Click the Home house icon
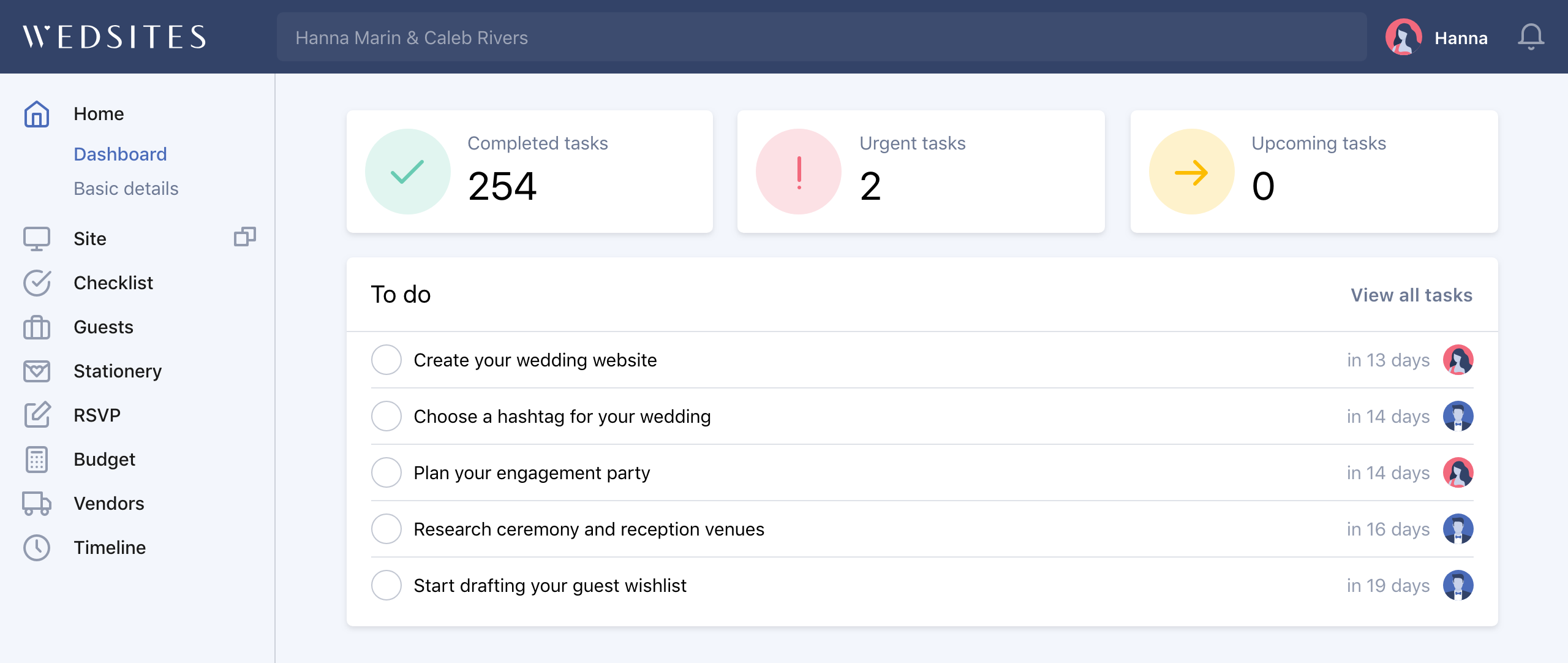This screenshot has width=1568, height=663. (37, 114)
